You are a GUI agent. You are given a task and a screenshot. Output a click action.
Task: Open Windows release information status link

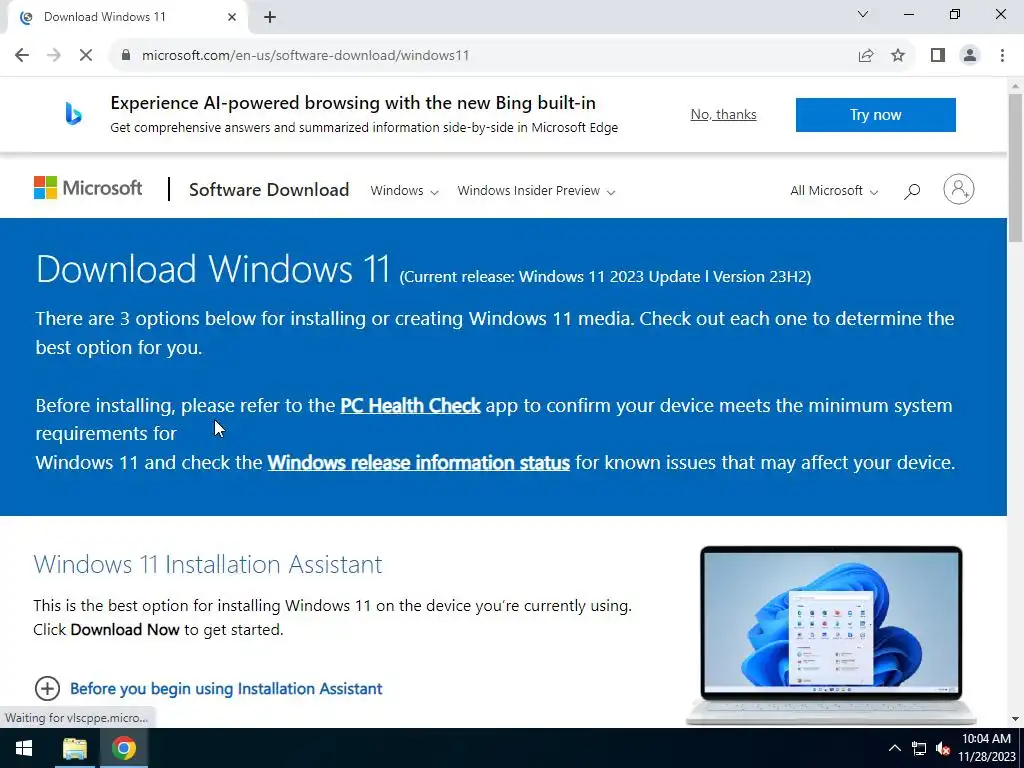pos(419,462)
